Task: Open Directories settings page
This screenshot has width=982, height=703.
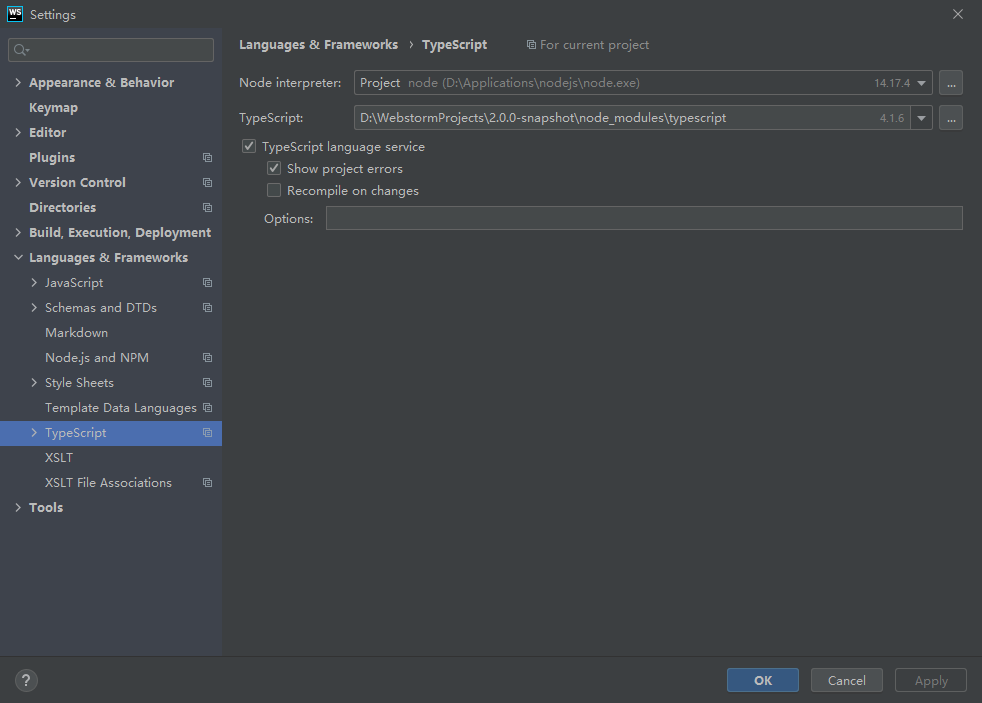Action: click(x=63, y=208)
